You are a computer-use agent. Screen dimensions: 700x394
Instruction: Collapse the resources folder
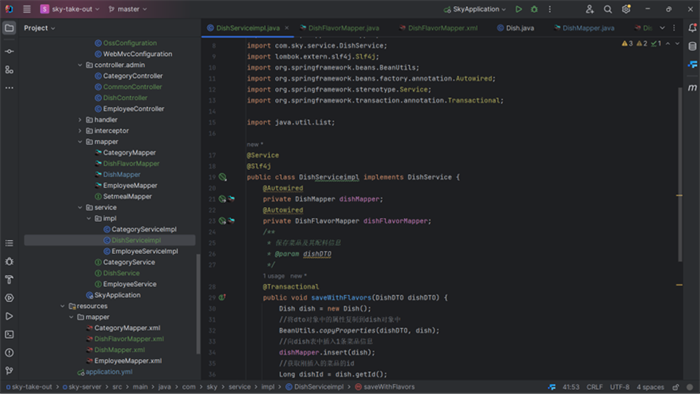62,306
